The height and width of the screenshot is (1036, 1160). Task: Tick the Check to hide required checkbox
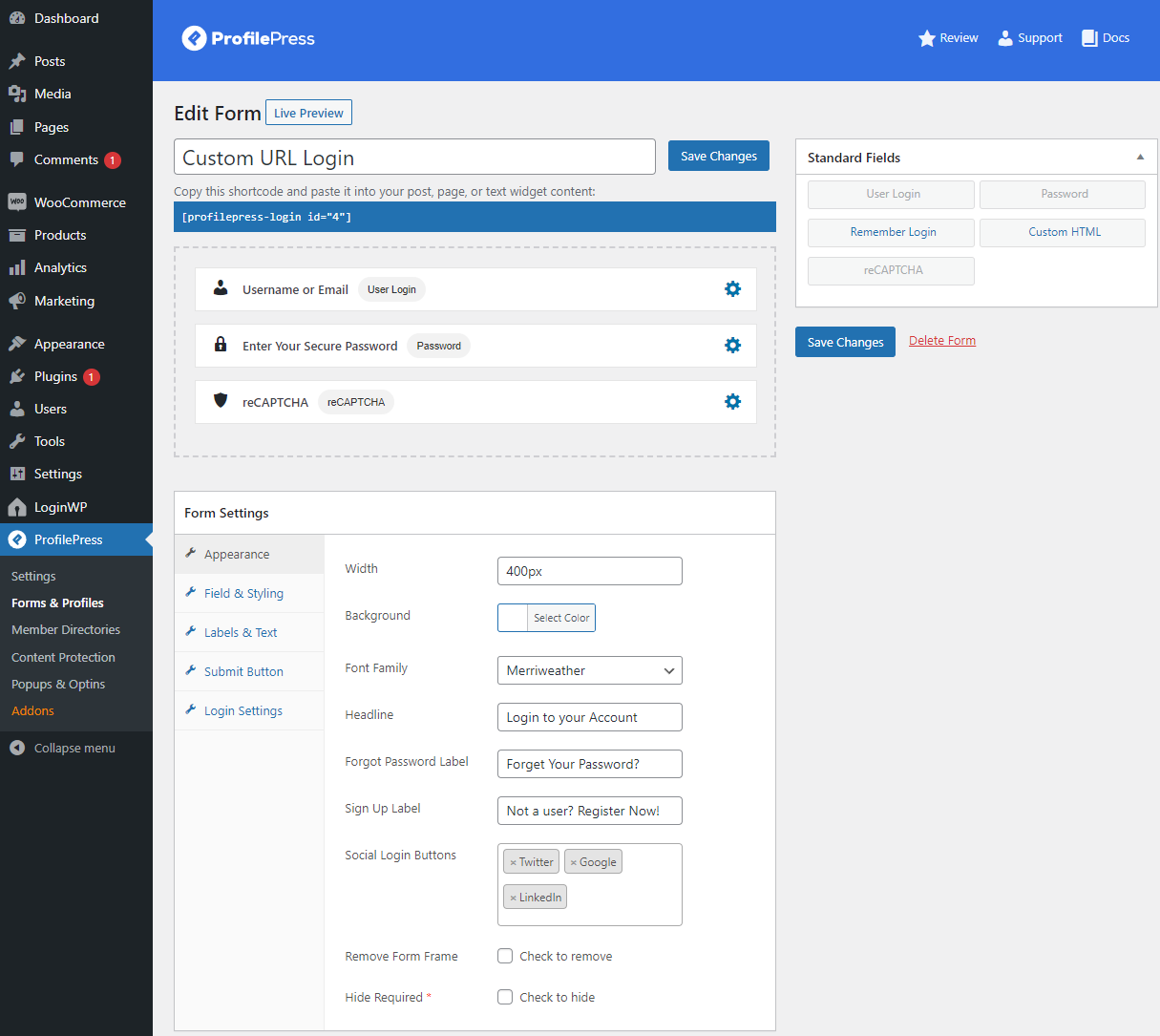pyautogui.click(x=505, y=997)
